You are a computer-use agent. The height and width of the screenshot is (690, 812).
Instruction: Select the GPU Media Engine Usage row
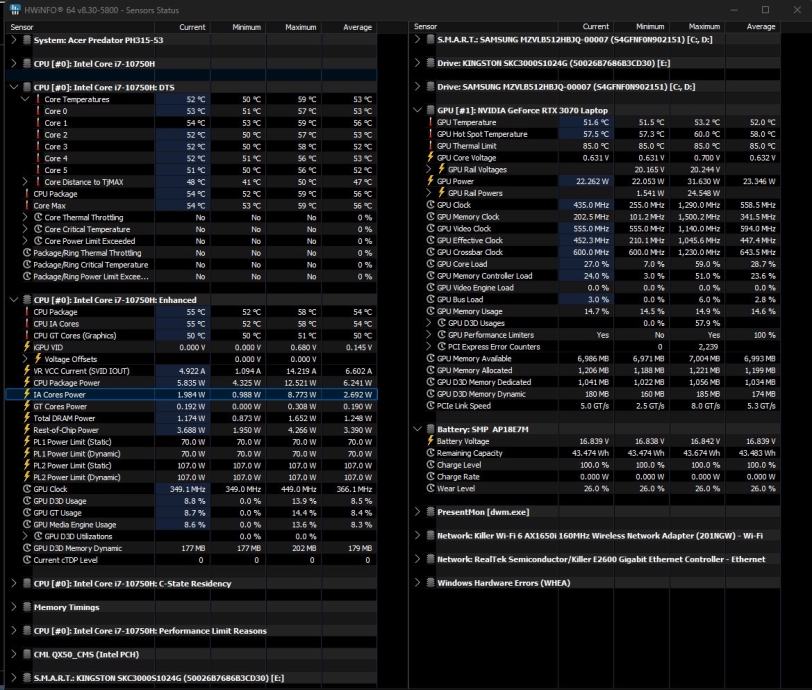click(x=191, y=525)
